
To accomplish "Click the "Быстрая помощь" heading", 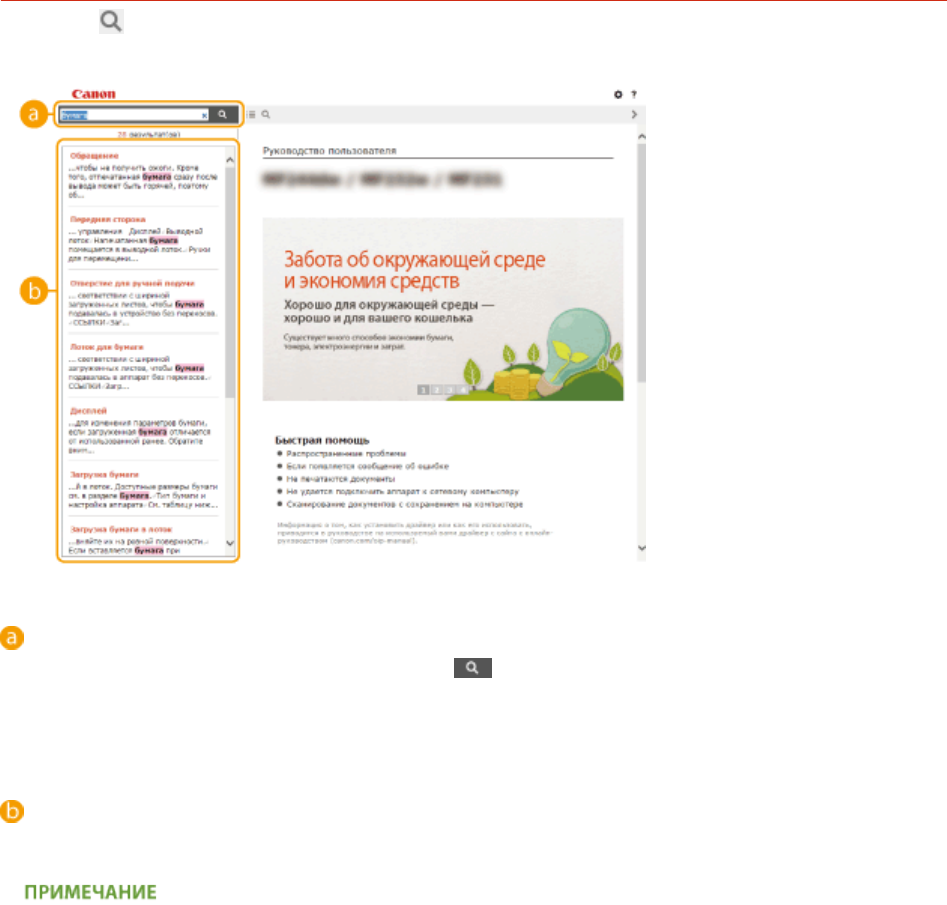I will click(x=322, y=440).
